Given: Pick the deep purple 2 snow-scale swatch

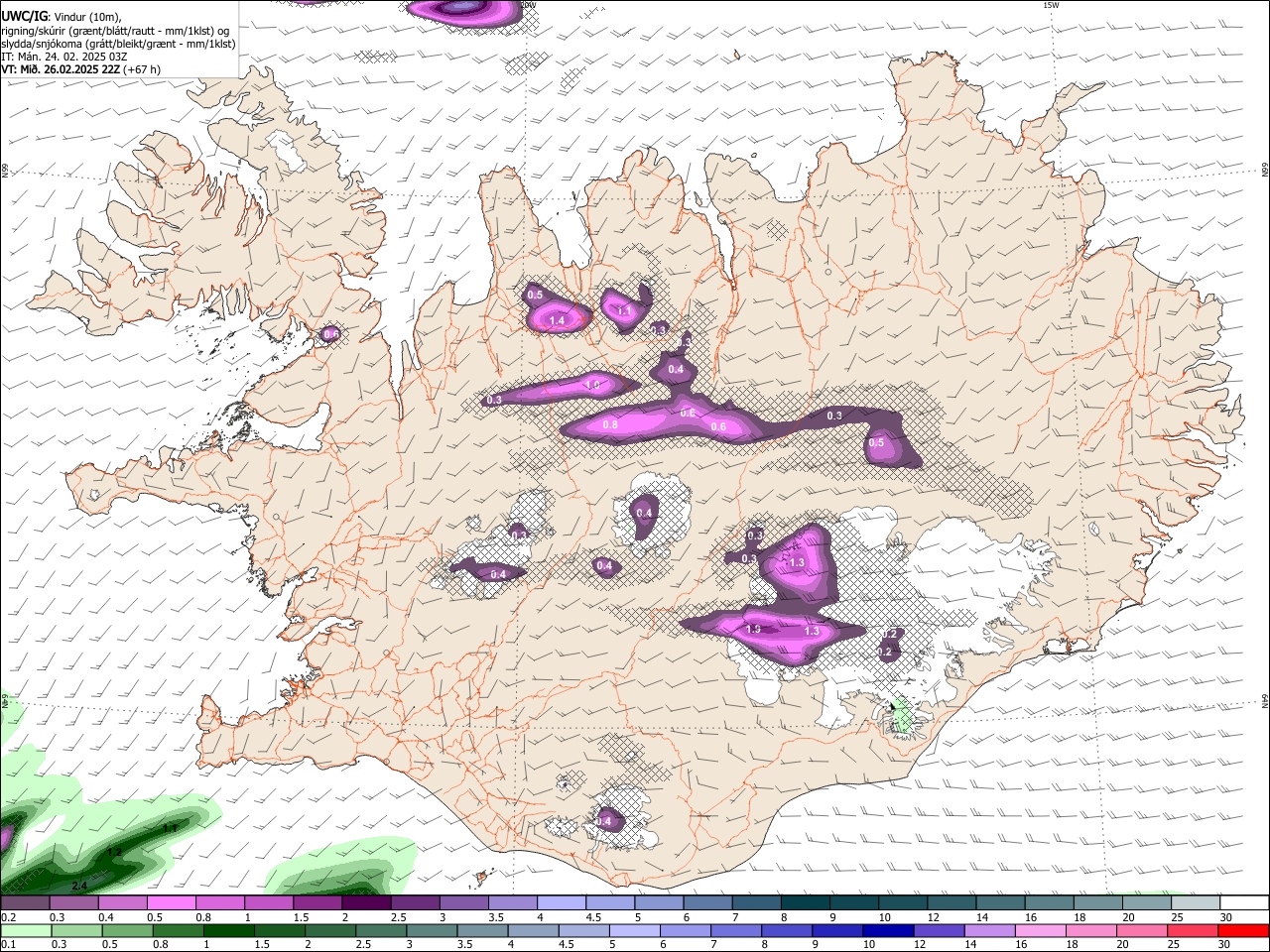Looking at the screenshot, I should (x=366, y=902).
